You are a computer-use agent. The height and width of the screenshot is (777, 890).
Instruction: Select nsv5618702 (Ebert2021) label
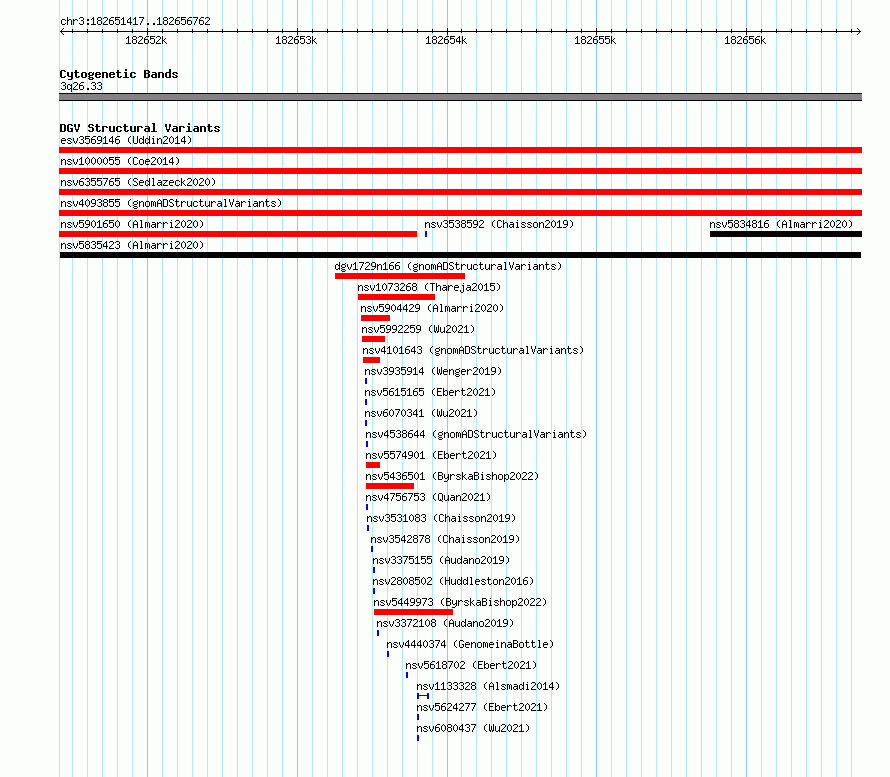click(471, 665)
